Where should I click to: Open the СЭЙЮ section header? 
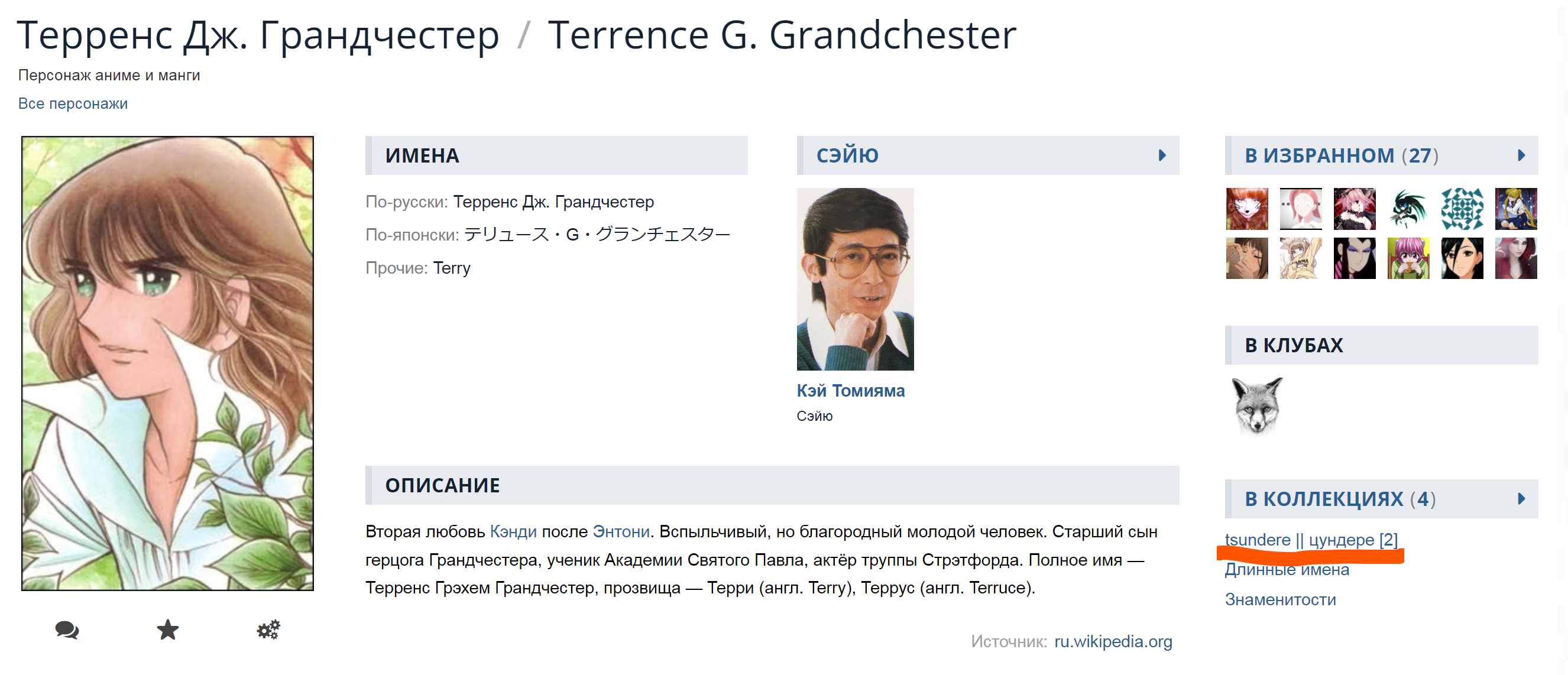point(847,156)
